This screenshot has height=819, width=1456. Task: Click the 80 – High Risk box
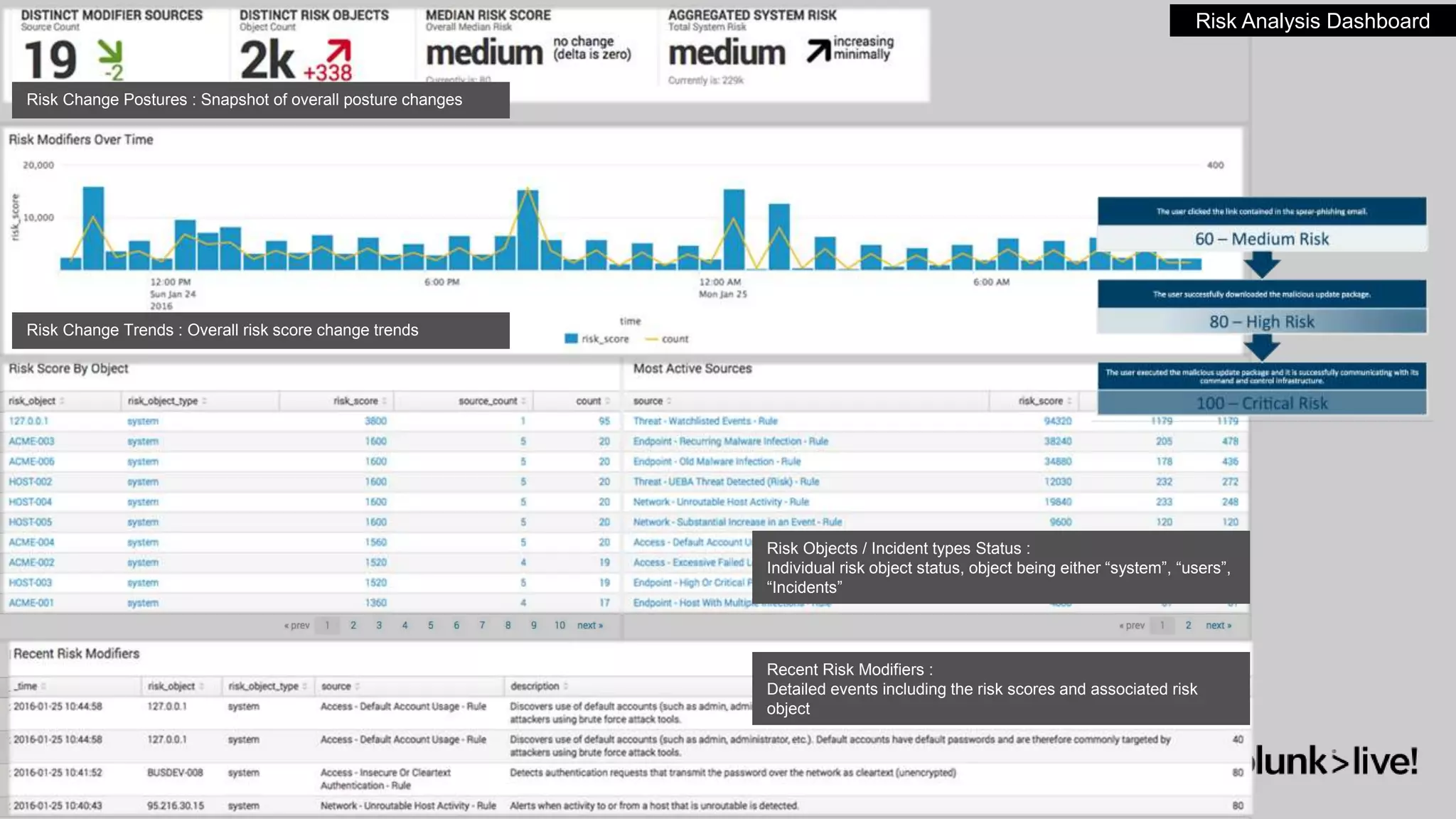1262,321
